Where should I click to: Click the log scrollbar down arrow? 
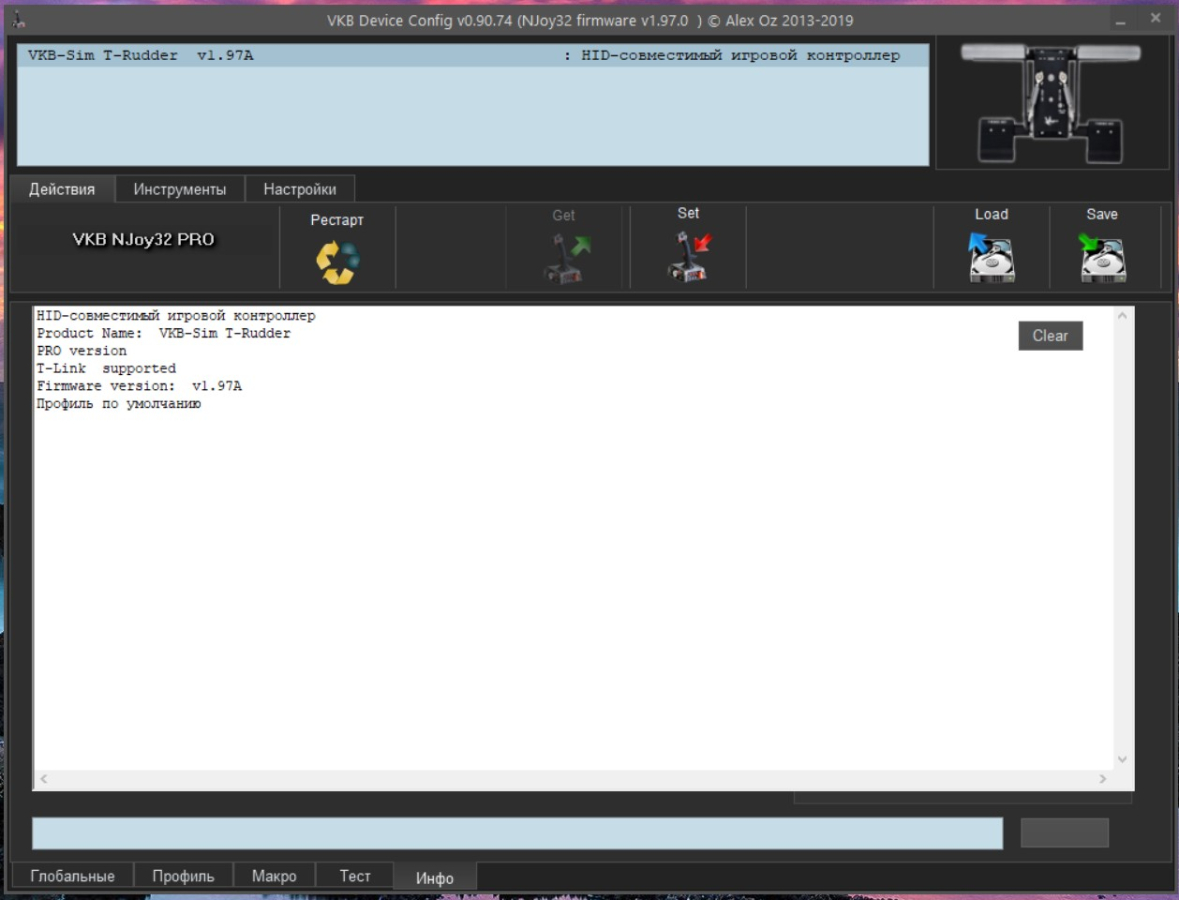1122,759
